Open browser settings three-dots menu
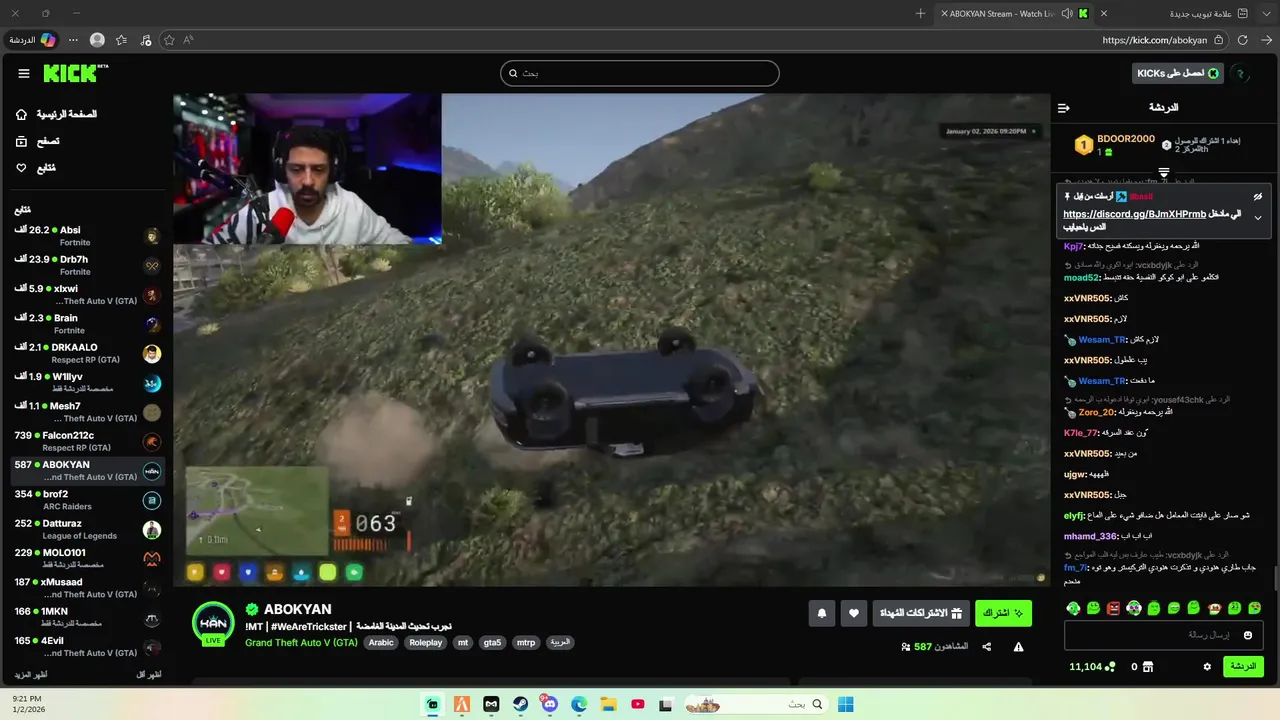The image size is (1280, 720). (x=73, y=40)
